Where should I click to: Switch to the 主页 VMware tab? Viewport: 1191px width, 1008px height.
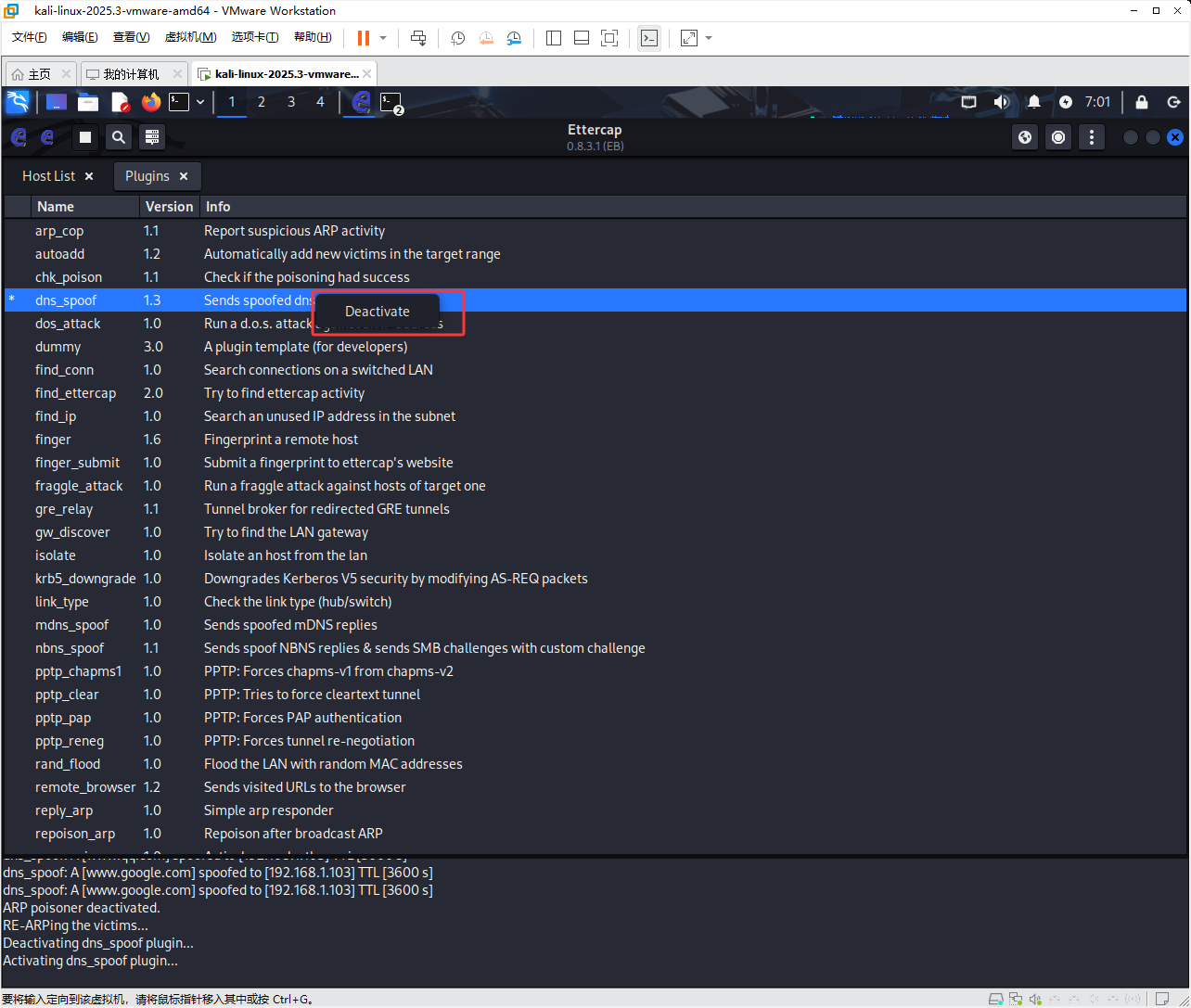click(40, 74)
